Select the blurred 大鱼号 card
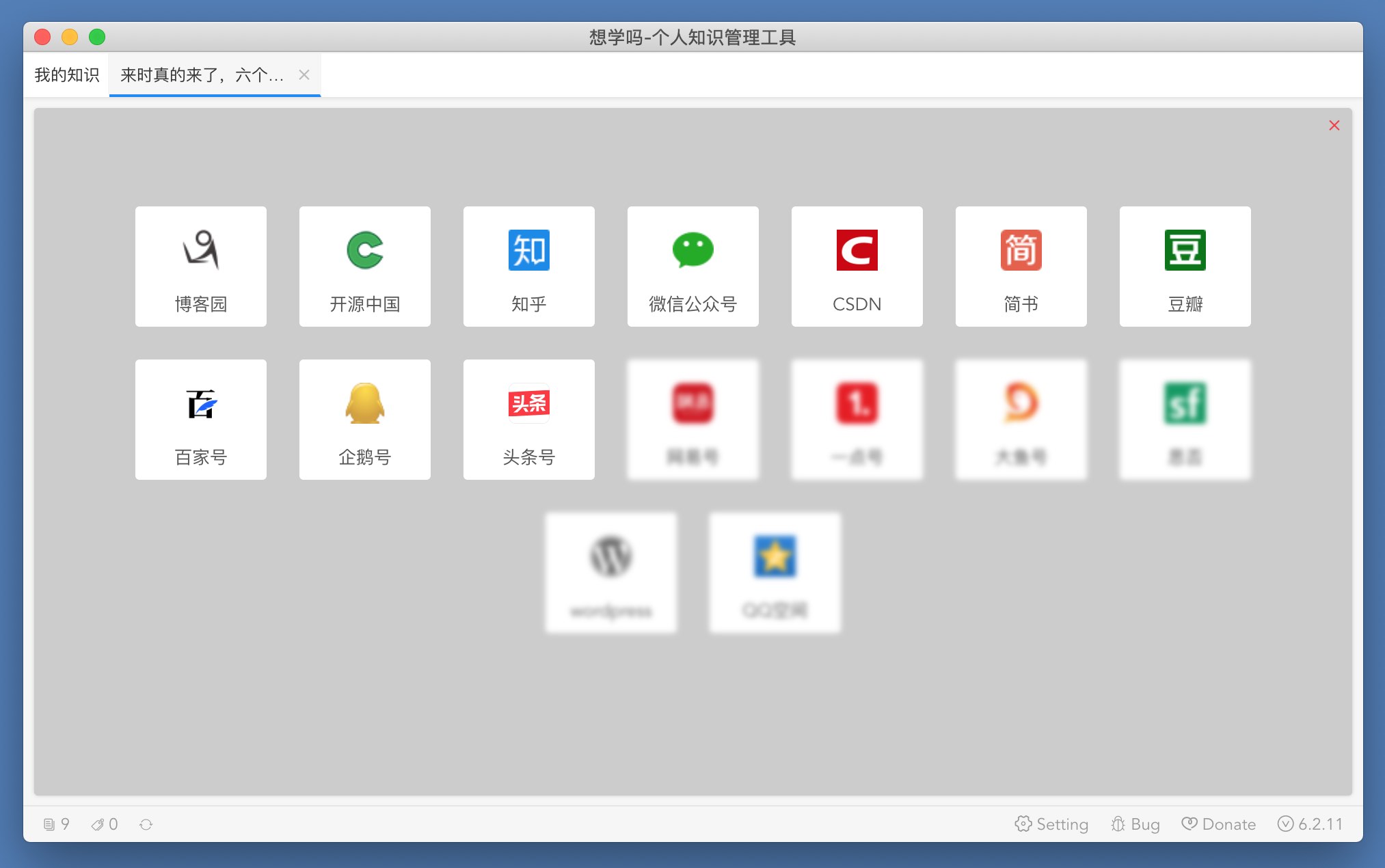 (1021, 420)
